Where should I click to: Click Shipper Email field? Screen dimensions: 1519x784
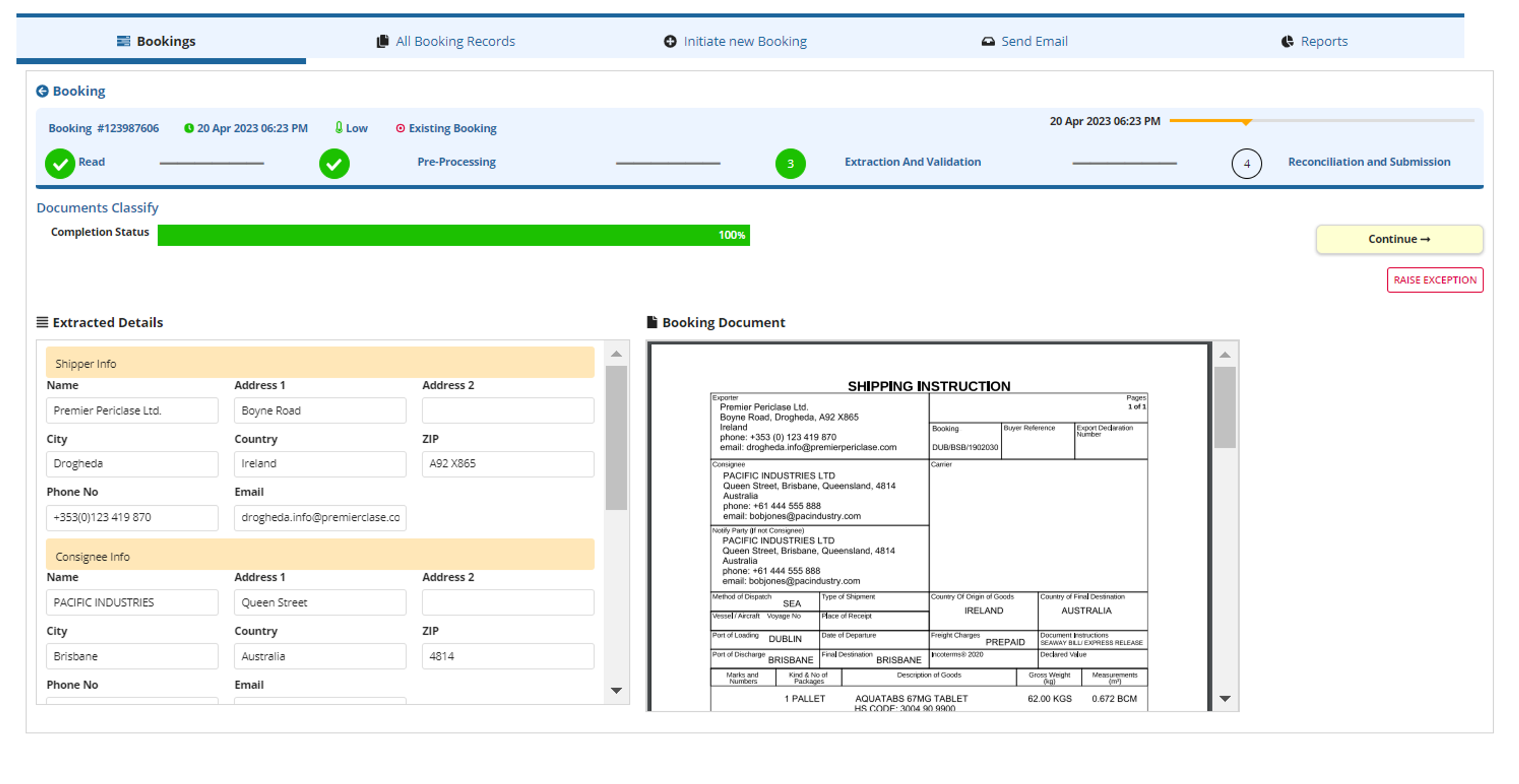[x=320, y=518]
